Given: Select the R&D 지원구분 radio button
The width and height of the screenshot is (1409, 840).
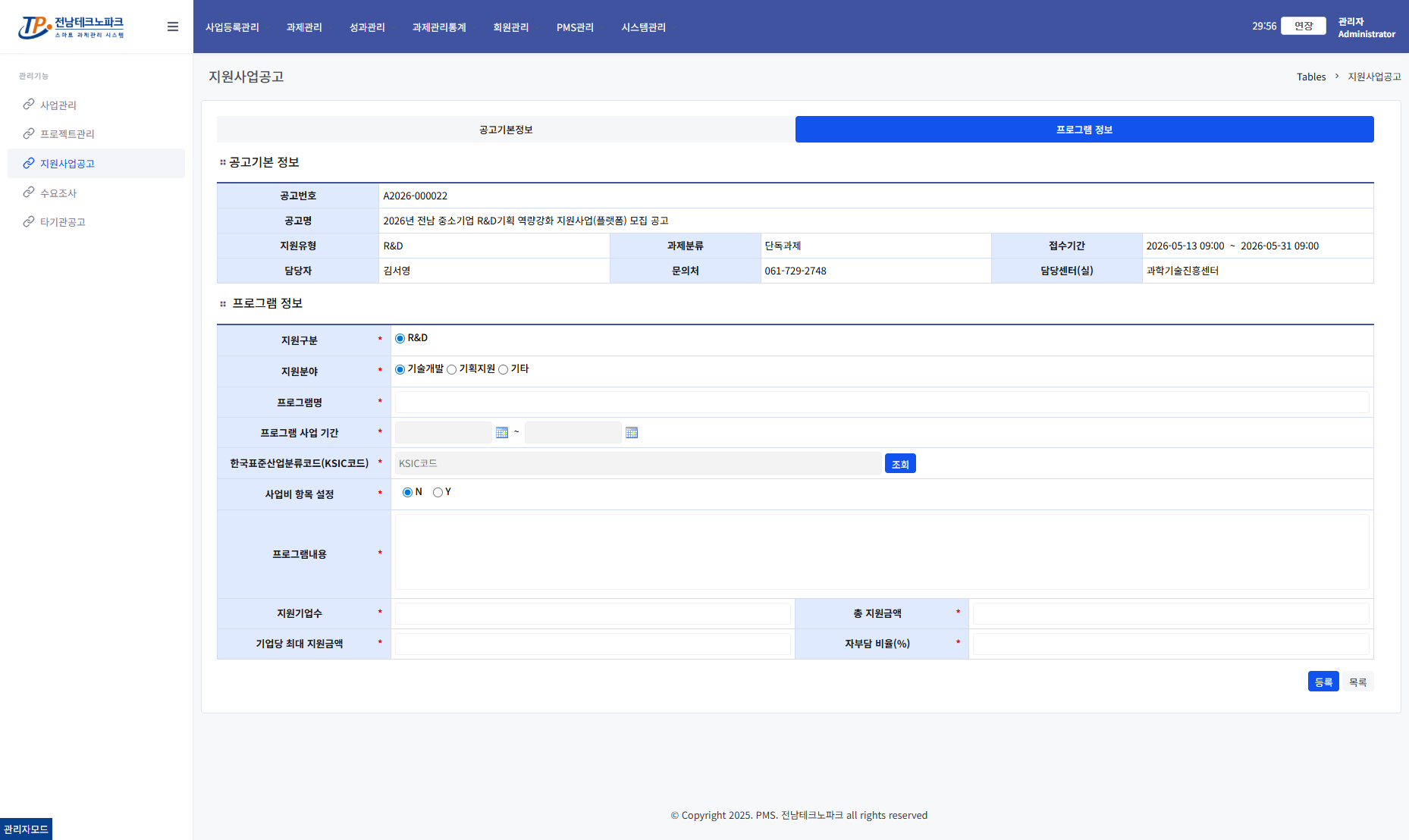Looking at the screenshot, I should [400, 339].
